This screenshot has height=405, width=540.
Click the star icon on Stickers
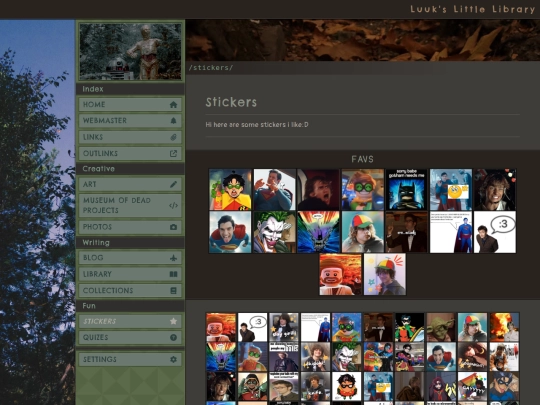coord(173,321)
